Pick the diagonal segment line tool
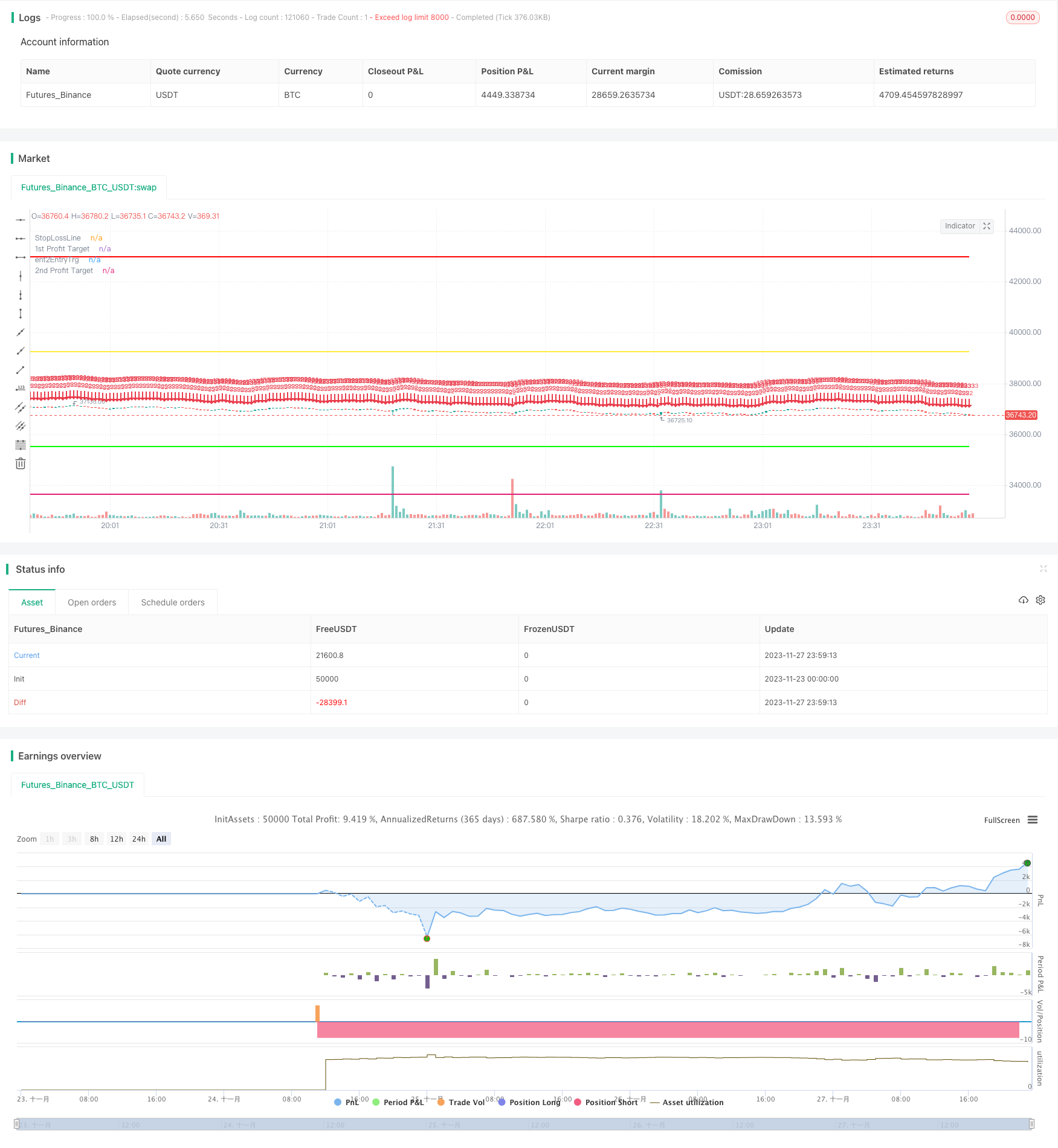The image size is (1058, 1148). coord(21,370)
